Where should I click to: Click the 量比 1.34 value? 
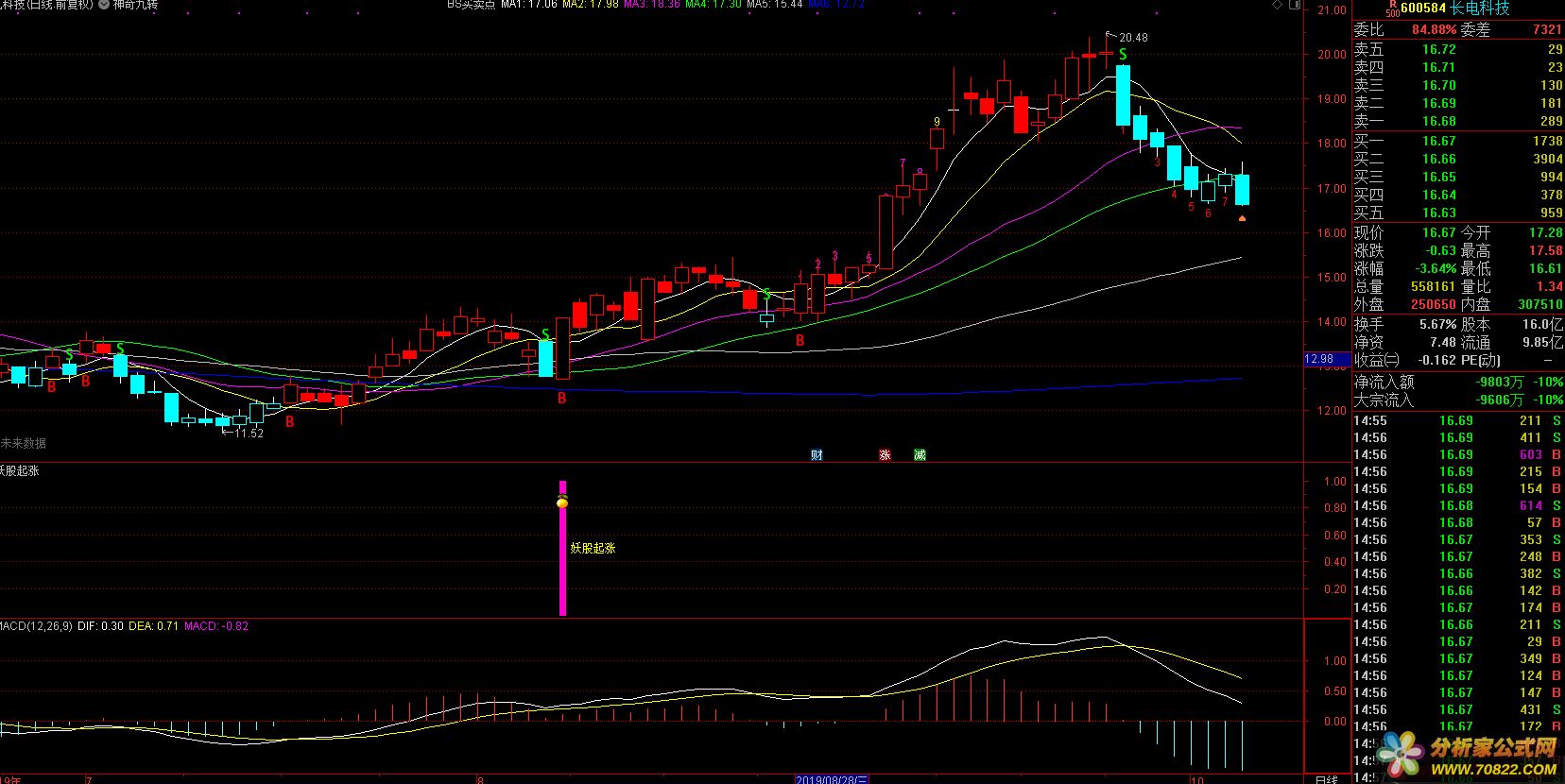[x=1550, y=286]
